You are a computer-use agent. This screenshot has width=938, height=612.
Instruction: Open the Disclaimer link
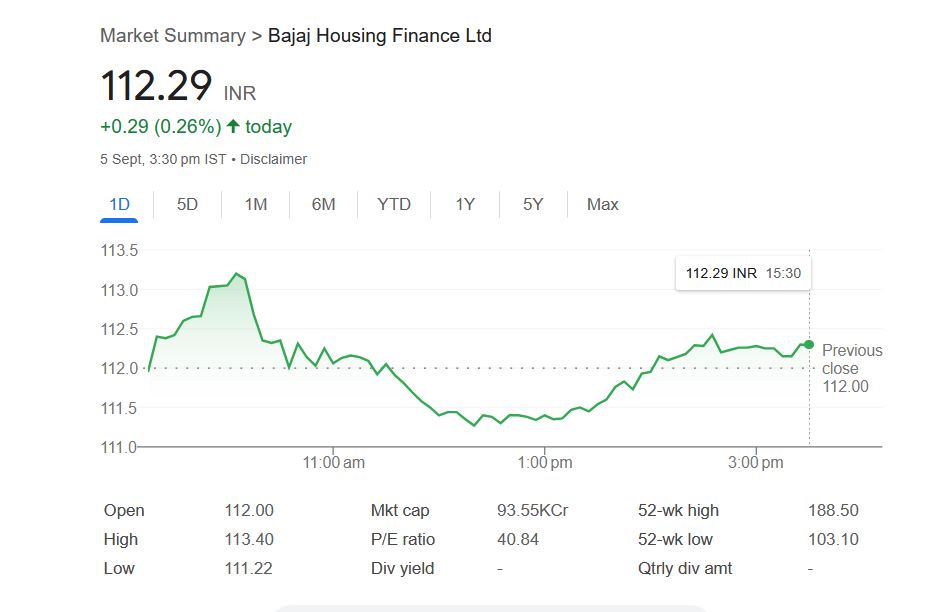(273, 159)
